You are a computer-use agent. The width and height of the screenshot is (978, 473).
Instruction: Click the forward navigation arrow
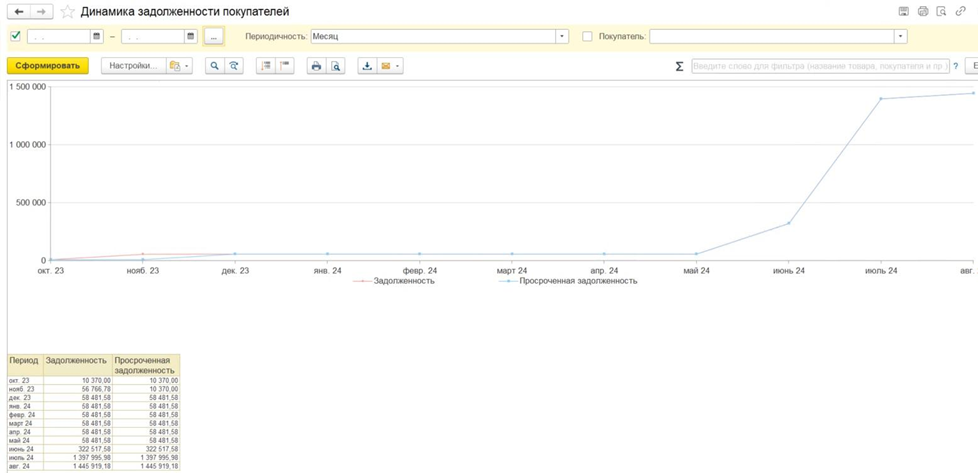pyautogui.click(x=41, y=12)
